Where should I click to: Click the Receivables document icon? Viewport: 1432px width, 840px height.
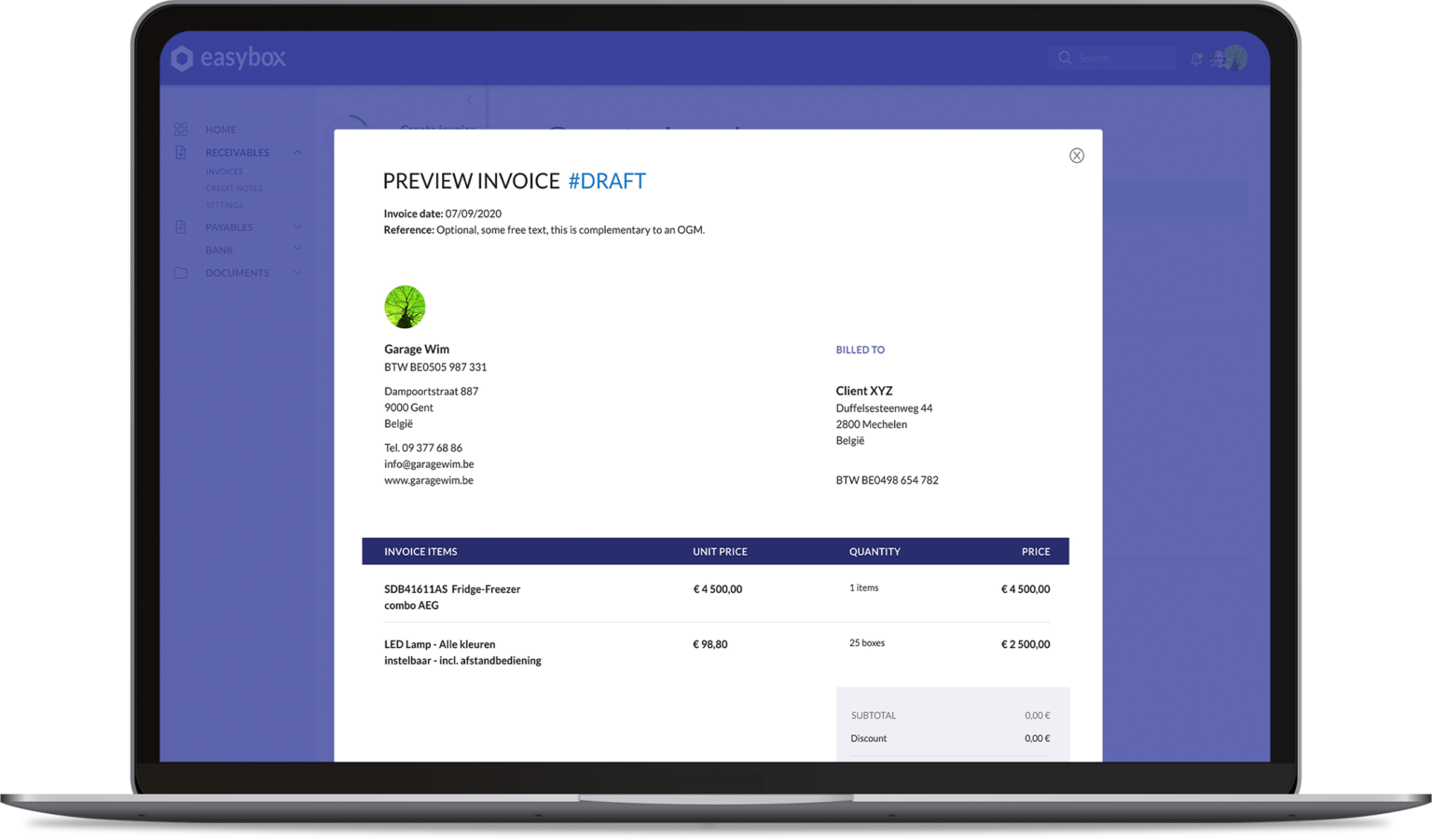click(x=181, y=152)
